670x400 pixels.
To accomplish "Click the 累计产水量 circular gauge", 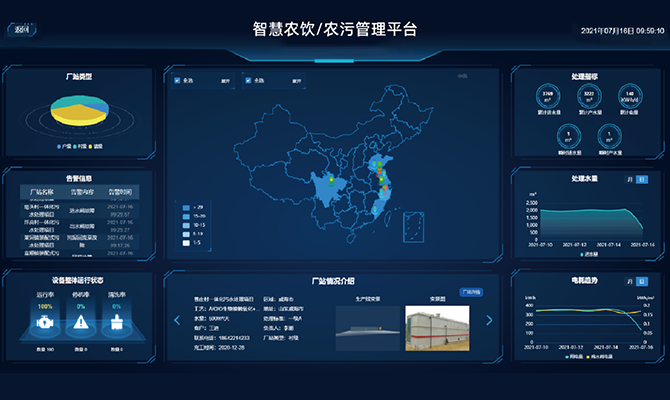I will [589, 99].
